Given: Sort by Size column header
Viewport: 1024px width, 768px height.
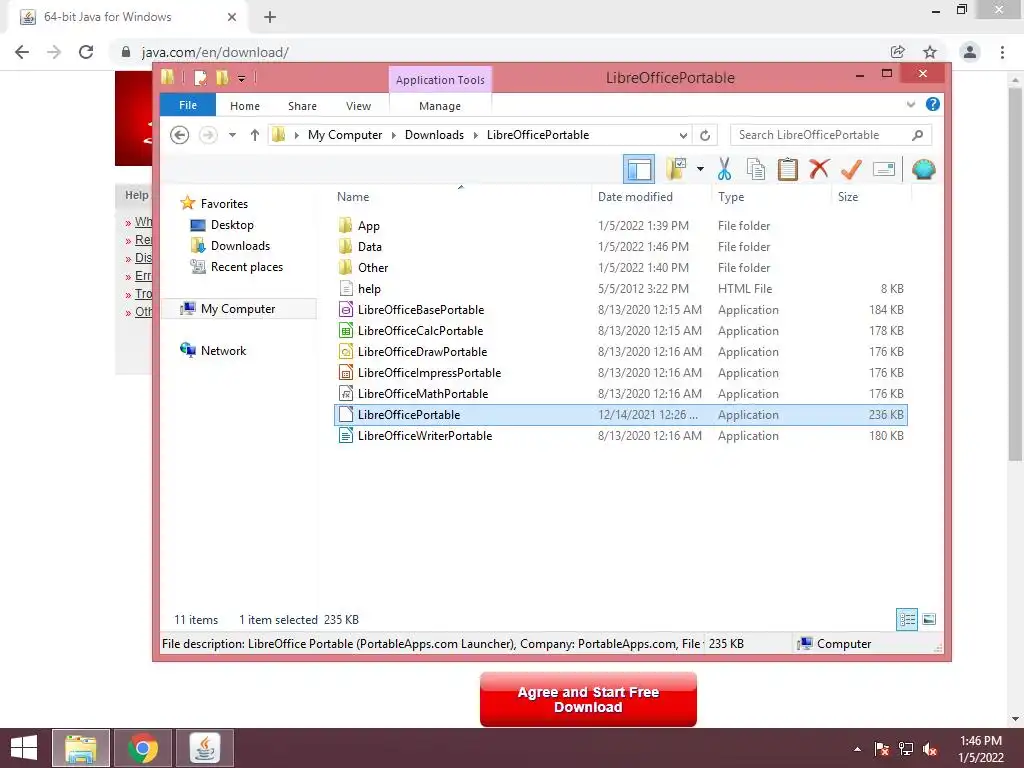Looking at the screenshot, I should point(848,197).
